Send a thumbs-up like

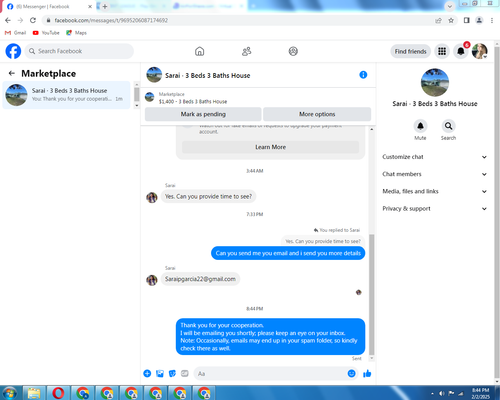click(x=367, y=373)
